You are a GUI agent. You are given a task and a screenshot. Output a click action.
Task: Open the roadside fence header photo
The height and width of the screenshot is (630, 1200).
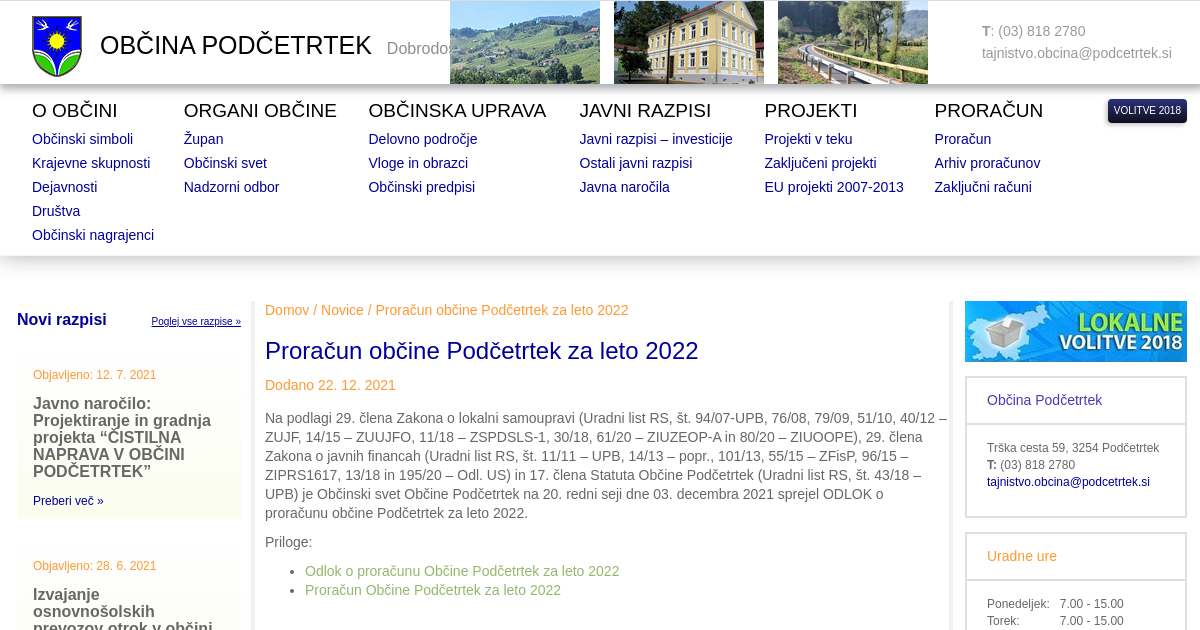tap(852, 43)
